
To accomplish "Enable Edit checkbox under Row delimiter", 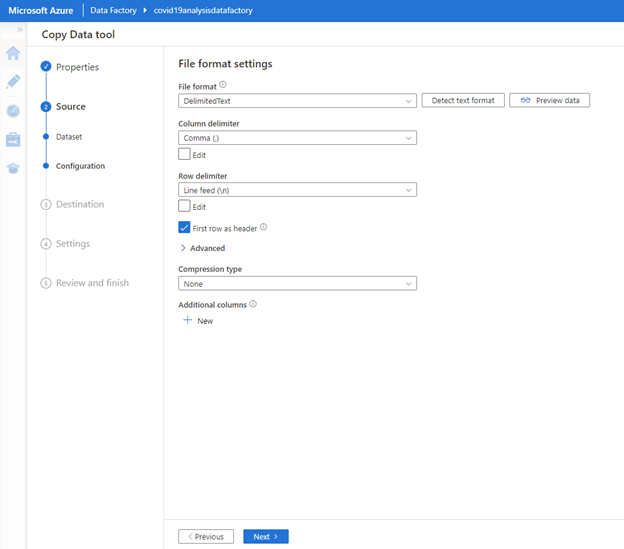I will (184, 206).
